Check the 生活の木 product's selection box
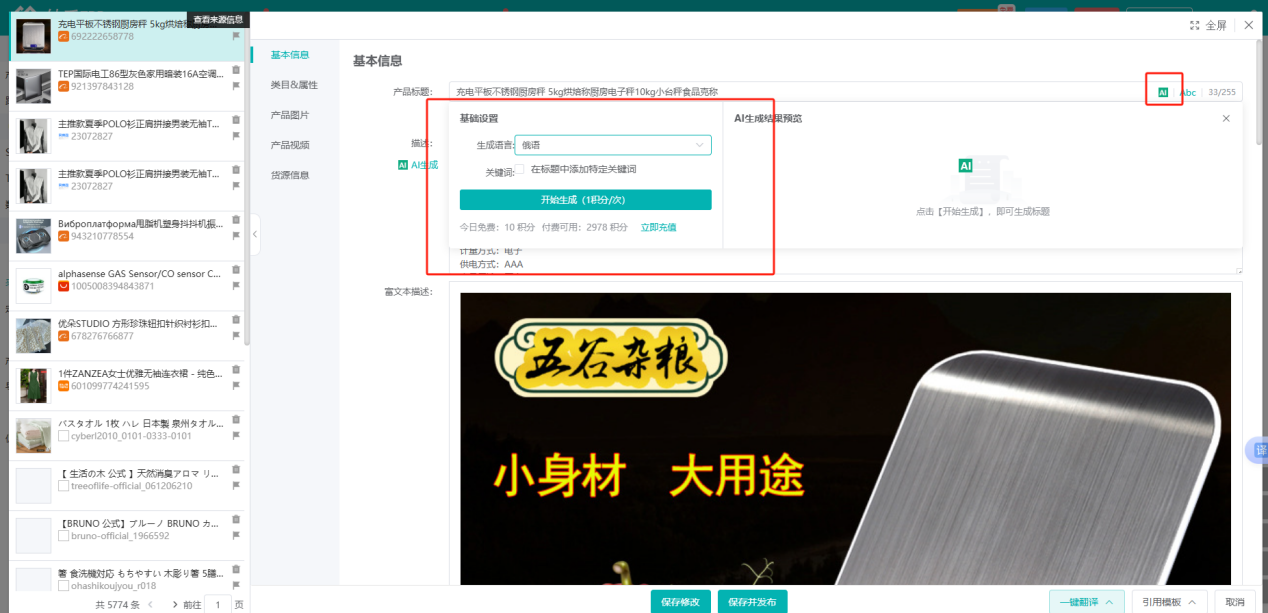Image resolution: width=1268 pixels, height=613 pixels. [63, 486]
